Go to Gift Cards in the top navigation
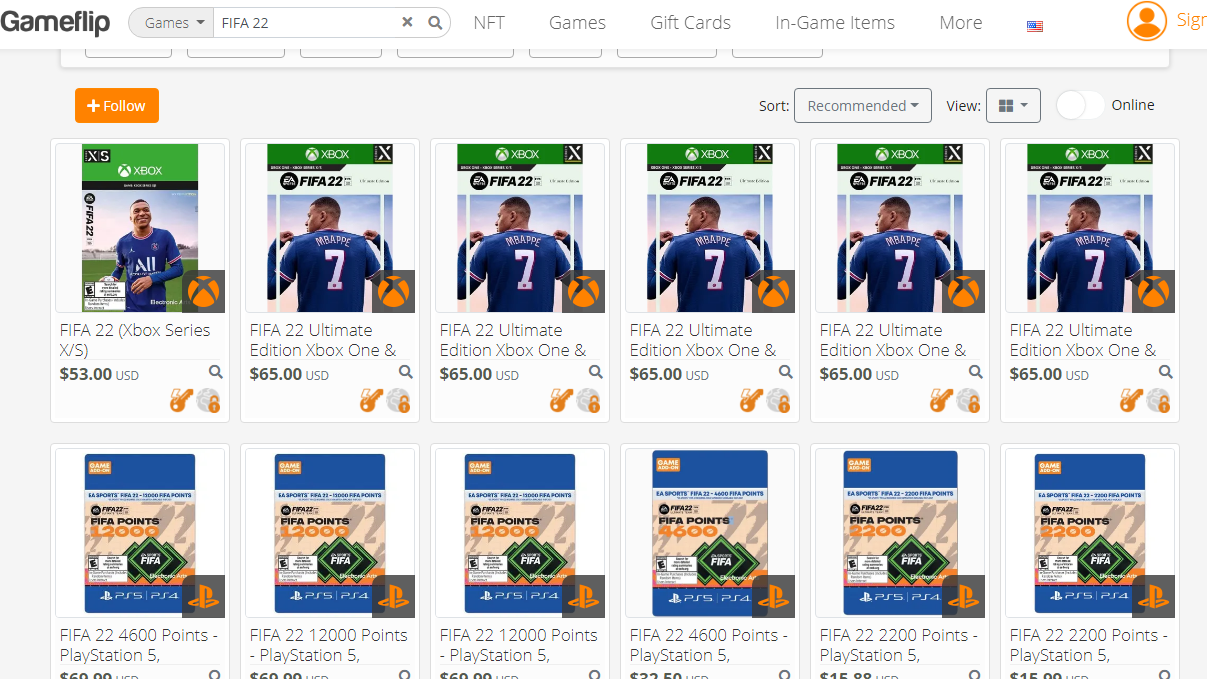Viewport: 1207px width, 679px height. pyautogui.click(x=690, y=22)
